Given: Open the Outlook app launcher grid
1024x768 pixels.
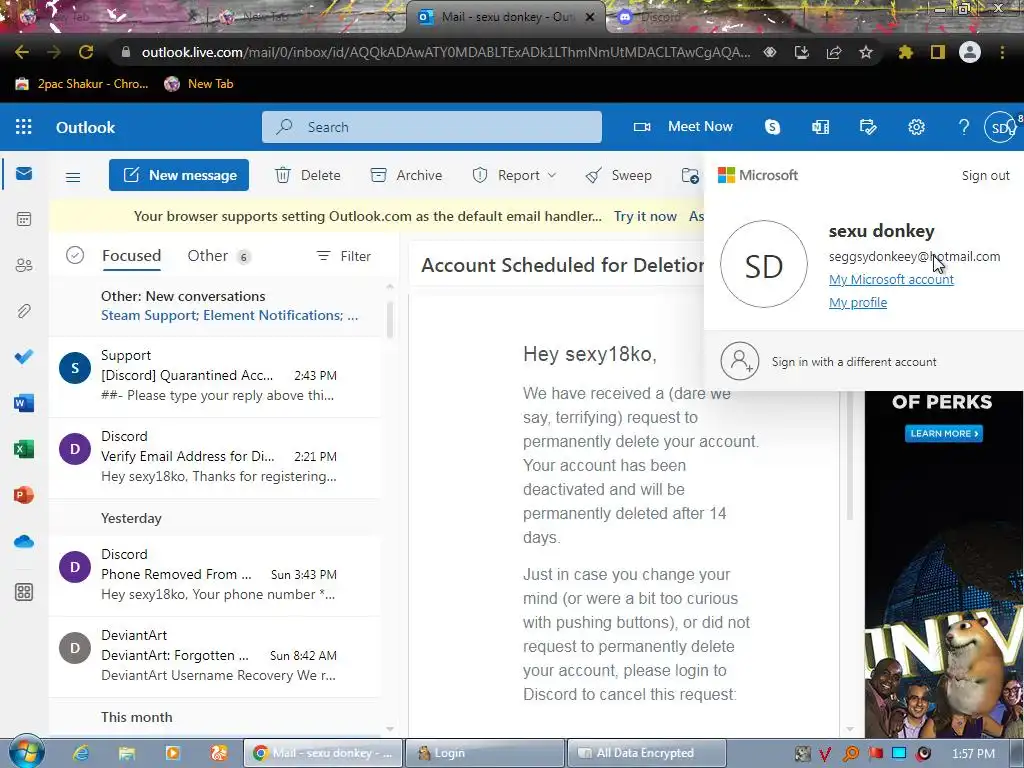Looking at the screenshot, I should 24,127.
